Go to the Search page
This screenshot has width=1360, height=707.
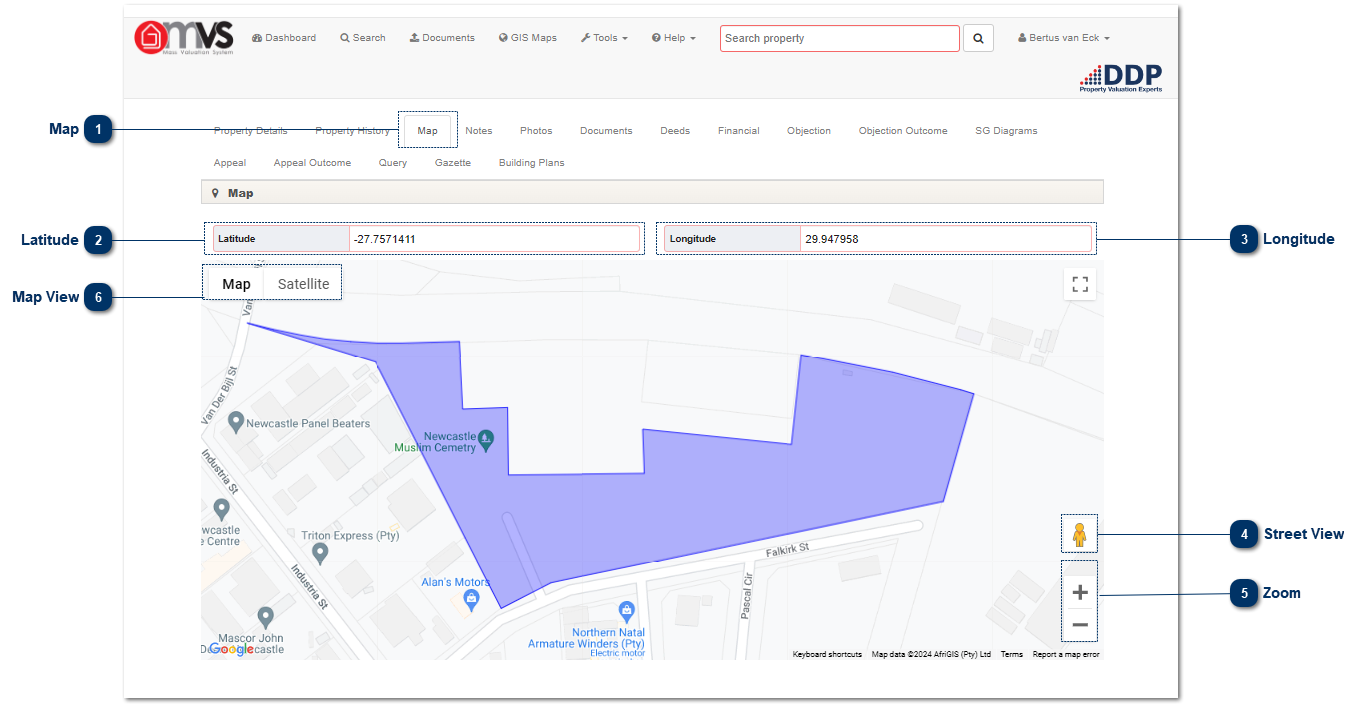point(362,38)
